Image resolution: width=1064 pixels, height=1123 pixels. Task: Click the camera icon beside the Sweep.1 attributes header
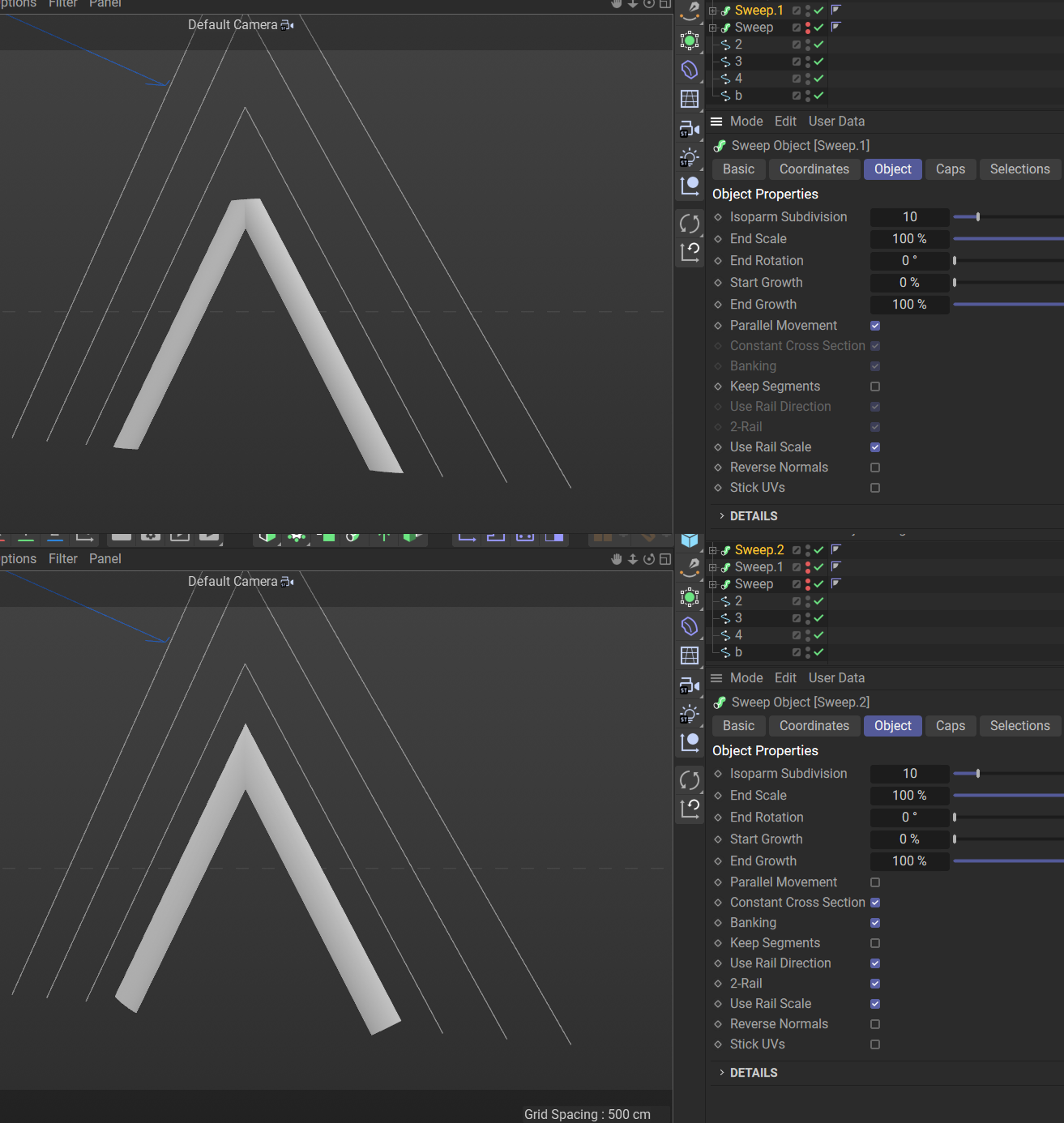coord(690,129)
